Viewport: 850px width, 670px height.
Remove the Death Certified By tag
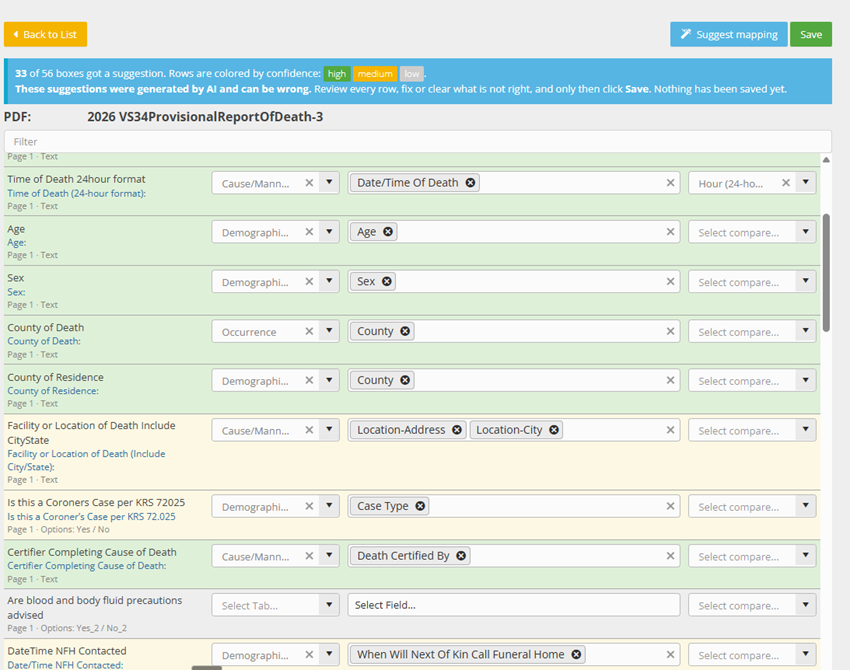point(461,556)
